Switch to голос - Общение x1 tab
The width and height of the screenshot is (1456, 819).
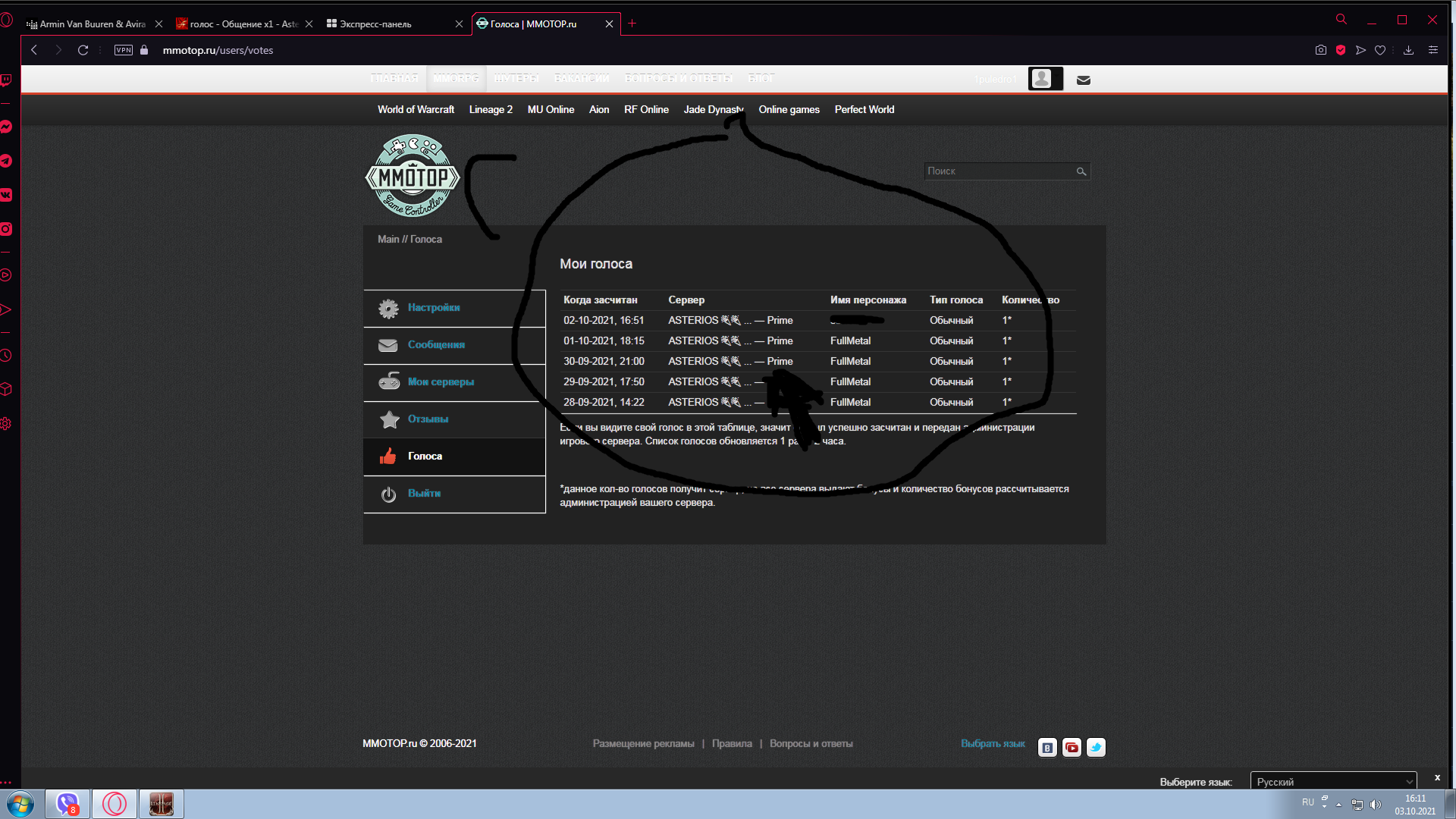[243, 24]
